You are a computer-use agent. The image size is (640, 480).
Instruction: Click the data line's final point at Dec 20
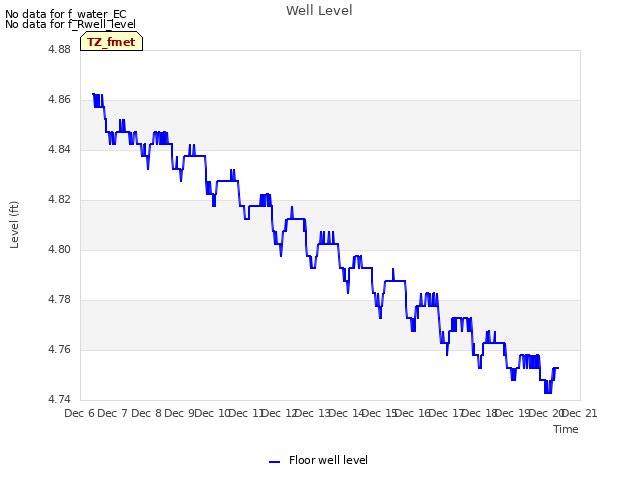[558, 368]
